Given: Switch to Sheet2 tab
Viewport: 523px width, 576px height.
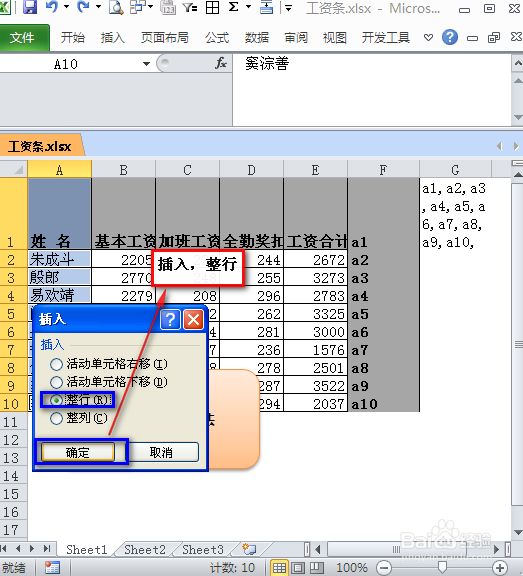Looking at the screenshot, I should tap(145, 550).
